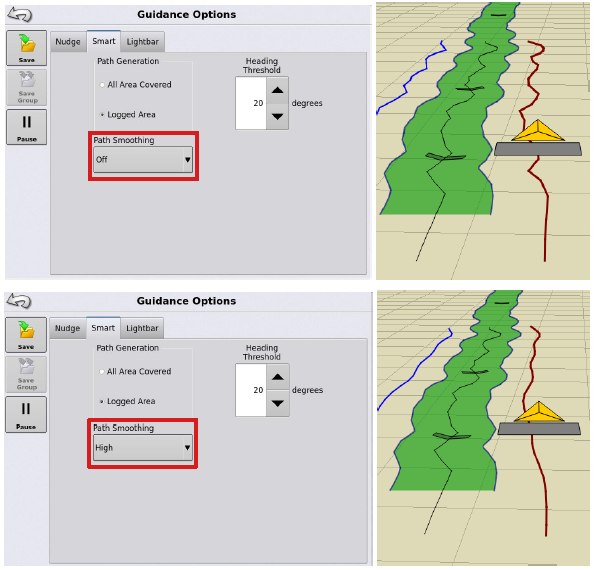Increase Heading Threshold in the lower panel
The image size is (594, 570).
point(278,377)
